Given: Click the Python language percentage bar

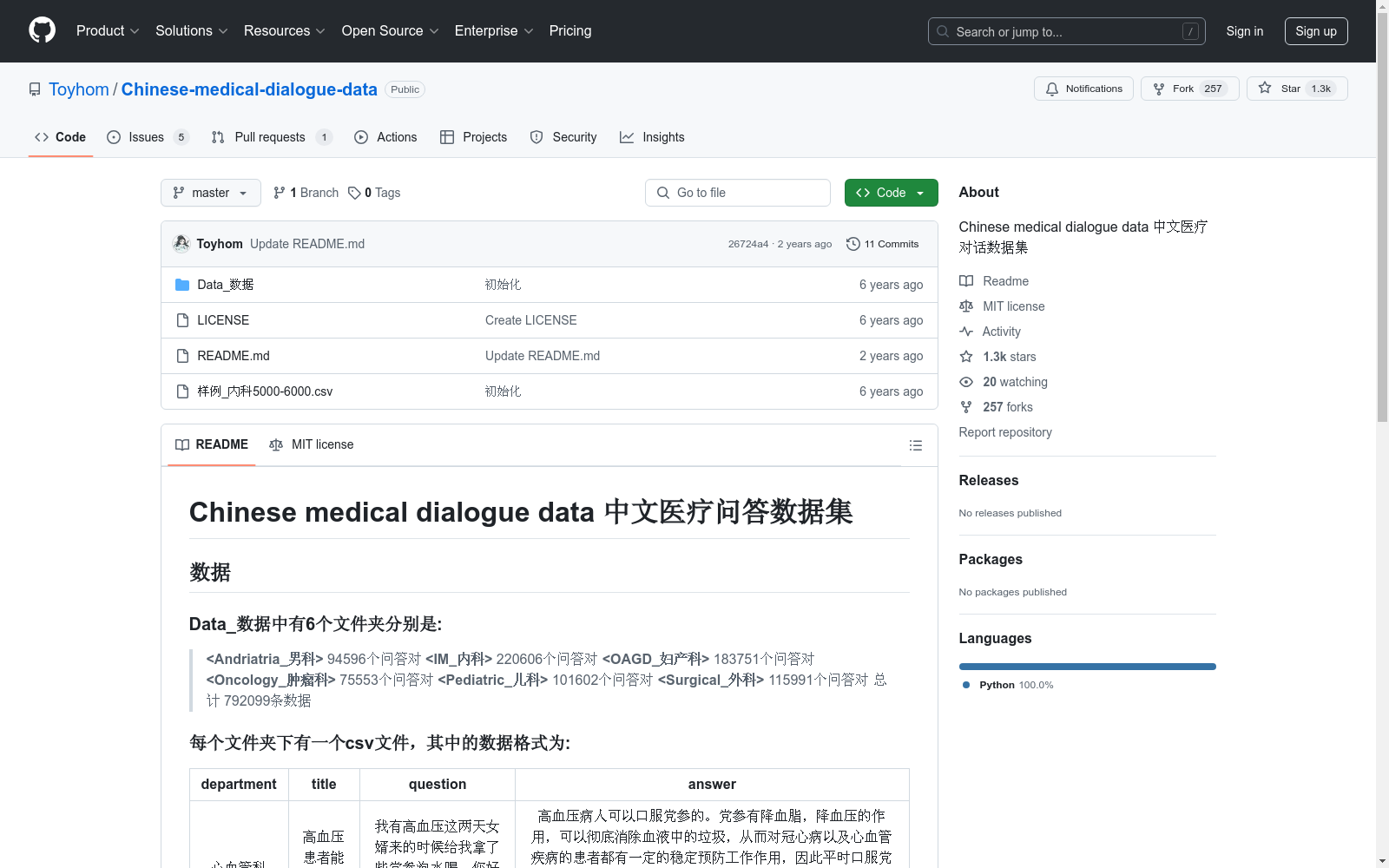Looking at the screenshot, I should point(1087,666).
